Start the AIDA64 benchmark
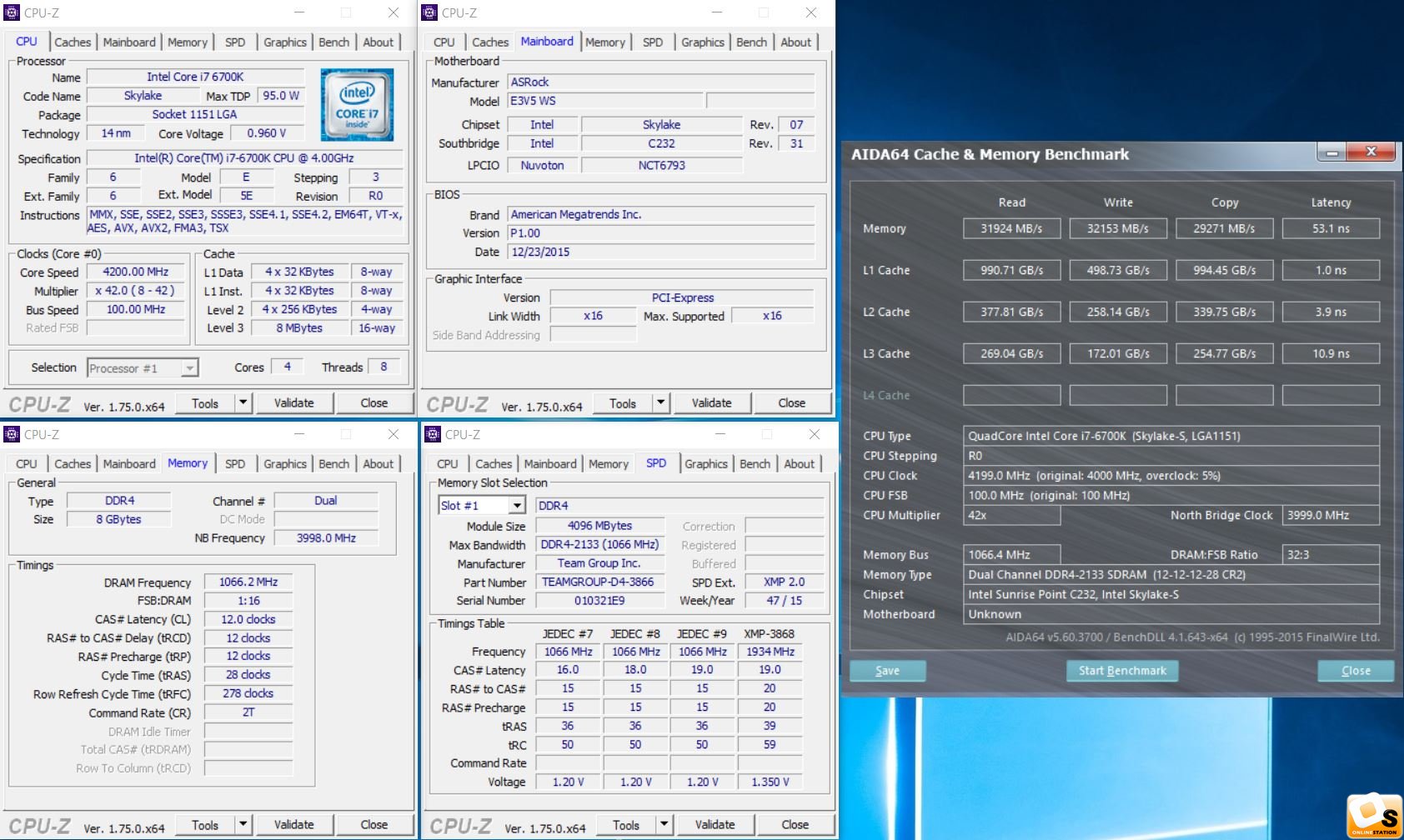Screen dimensions: 1404x840 coord(1122,671)
